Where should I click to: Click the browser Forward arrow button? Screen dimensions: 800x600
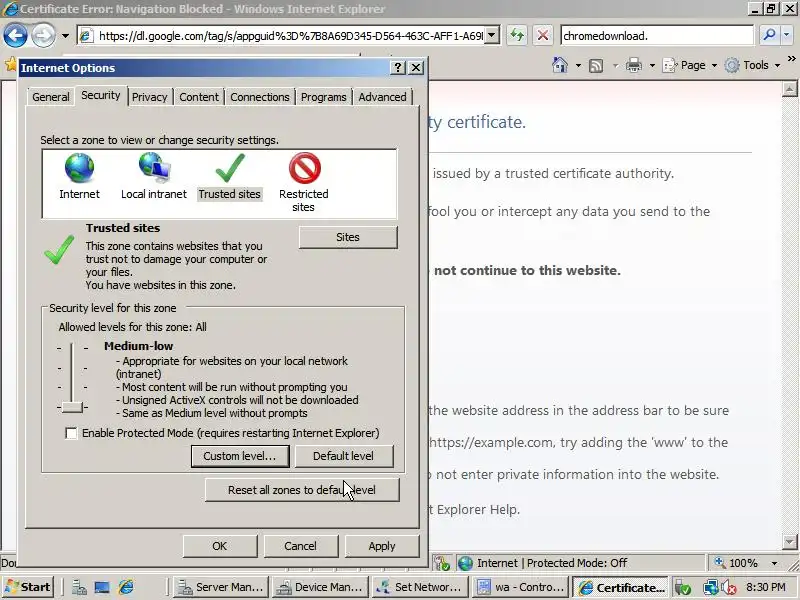[43, 36]
